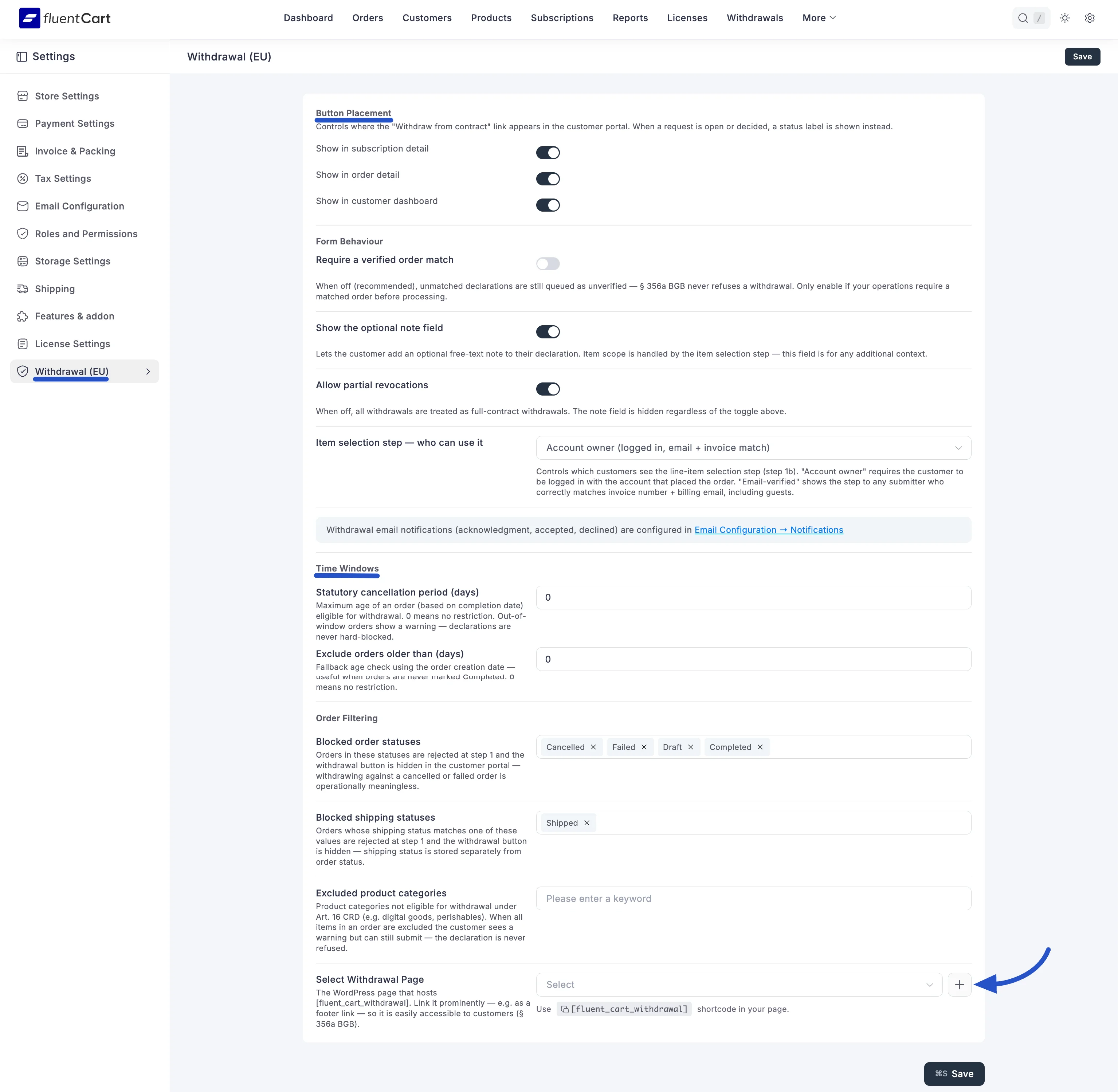
Task: View Reports in top navigation
Action: pos(630,18)
